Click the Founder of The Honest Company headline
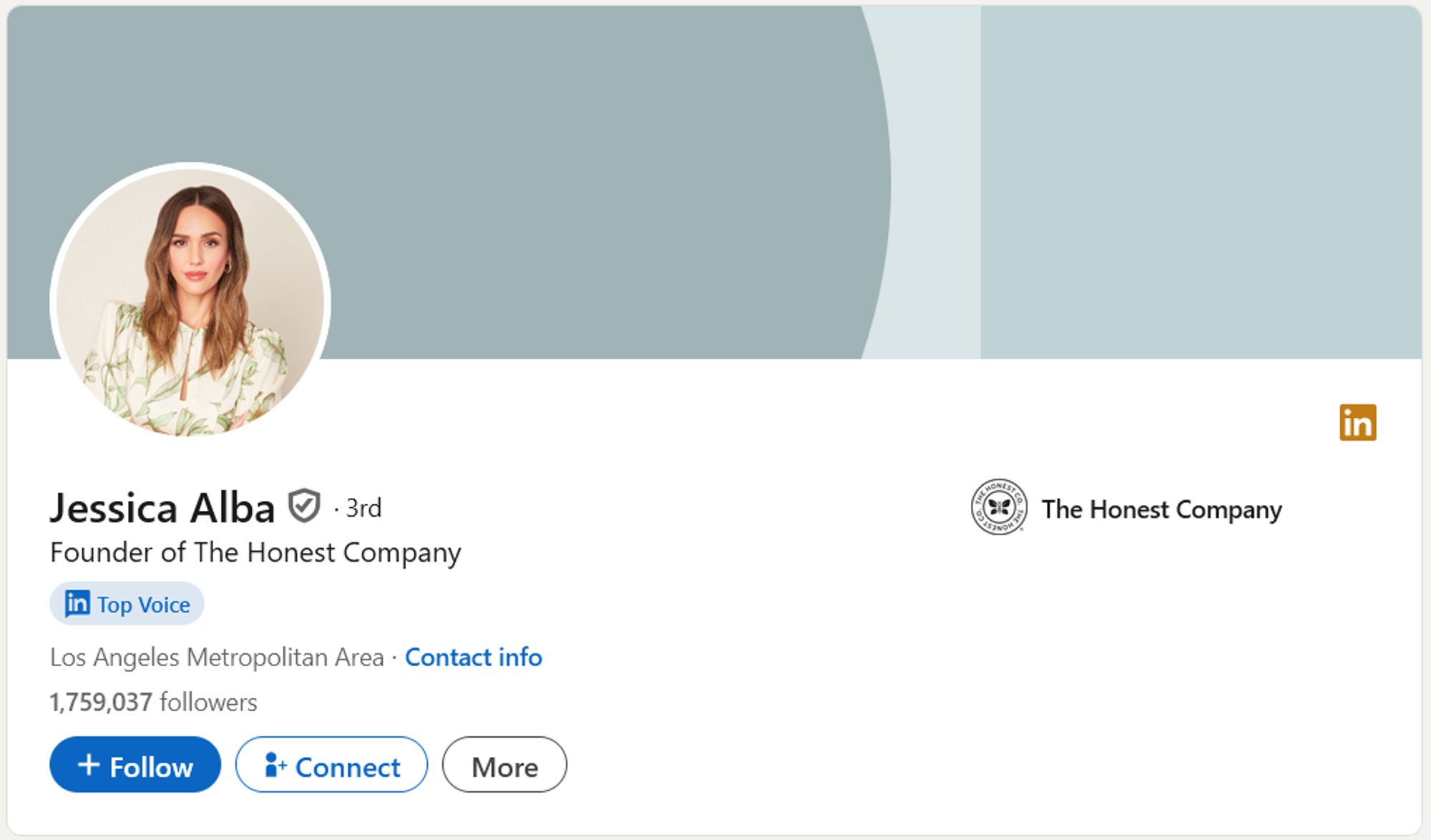Image resolution: width=1431 pixels, height=840 pixels. 255,553
